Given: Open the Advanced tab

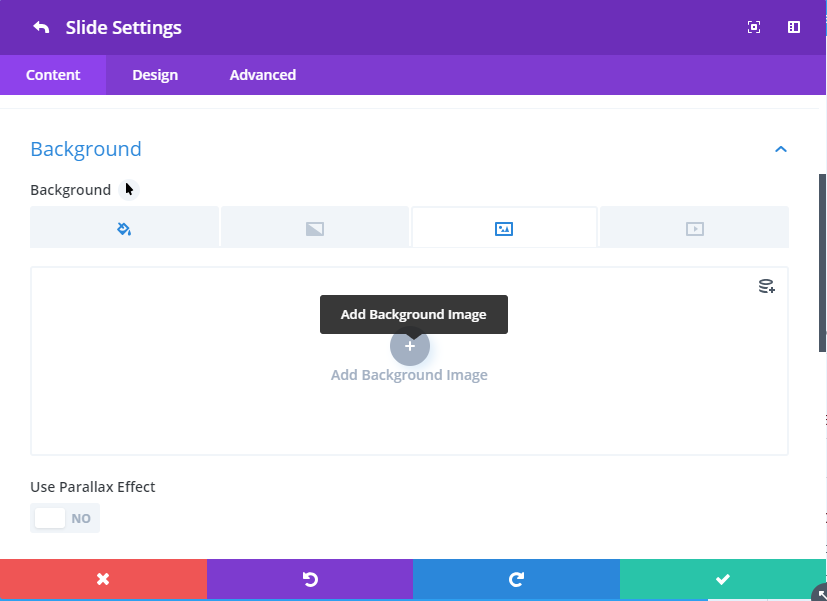Looking at the screenshot, I should [x=263, y=75].
